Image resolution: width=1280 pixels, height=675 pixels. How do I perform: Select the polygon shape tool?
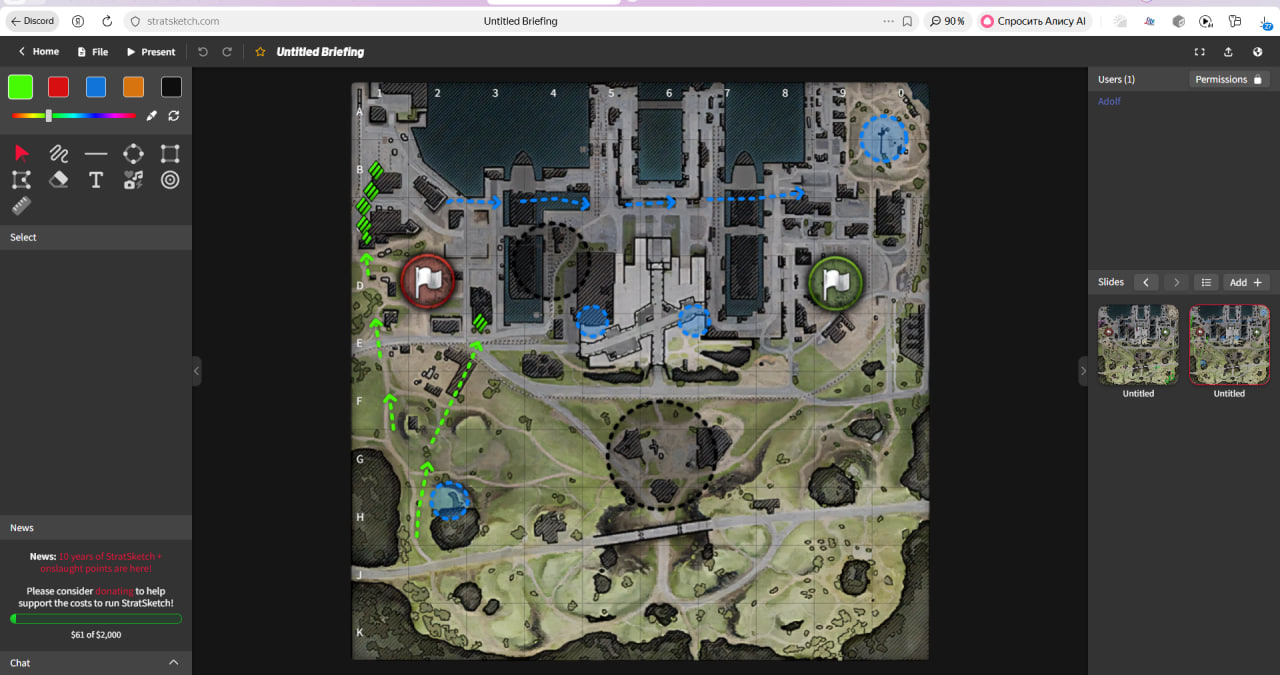[21, 180]
